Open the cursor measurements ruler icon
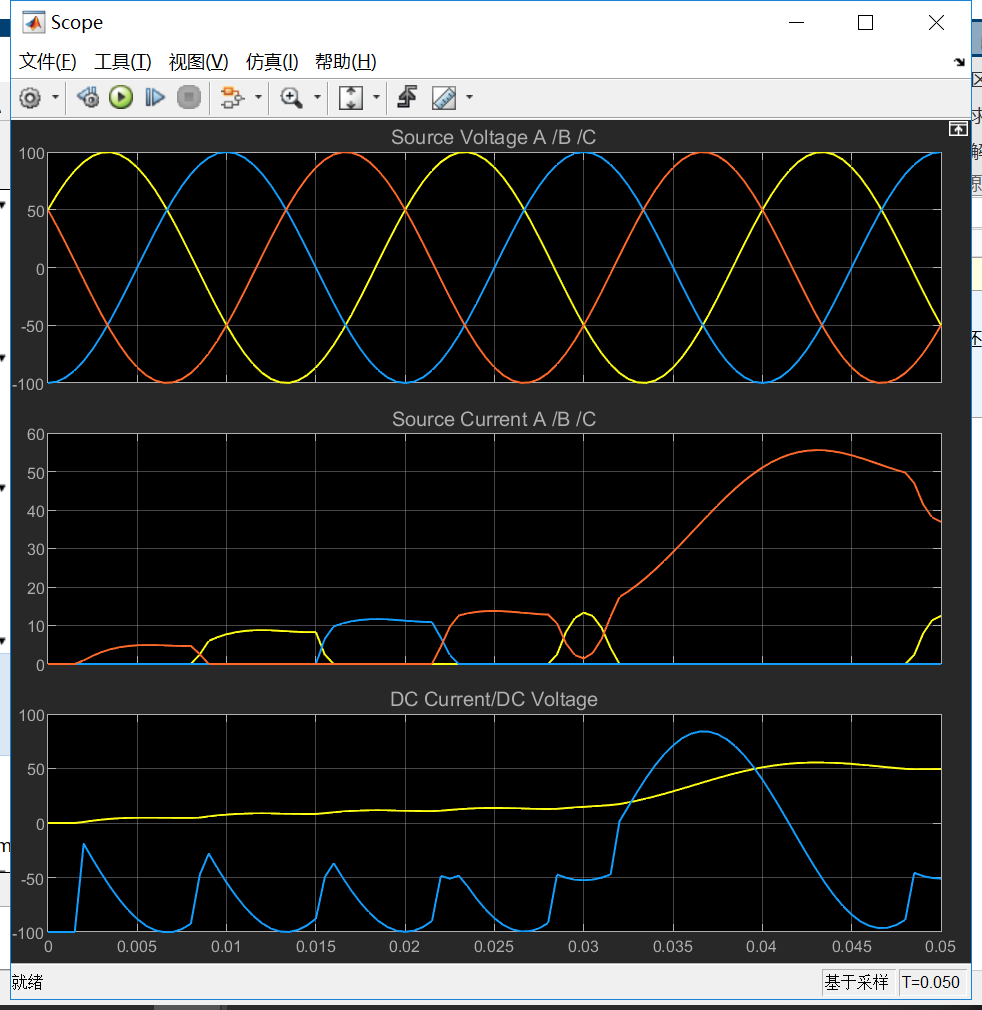This screenshot has width=982, height=1010. click(444, 97)
